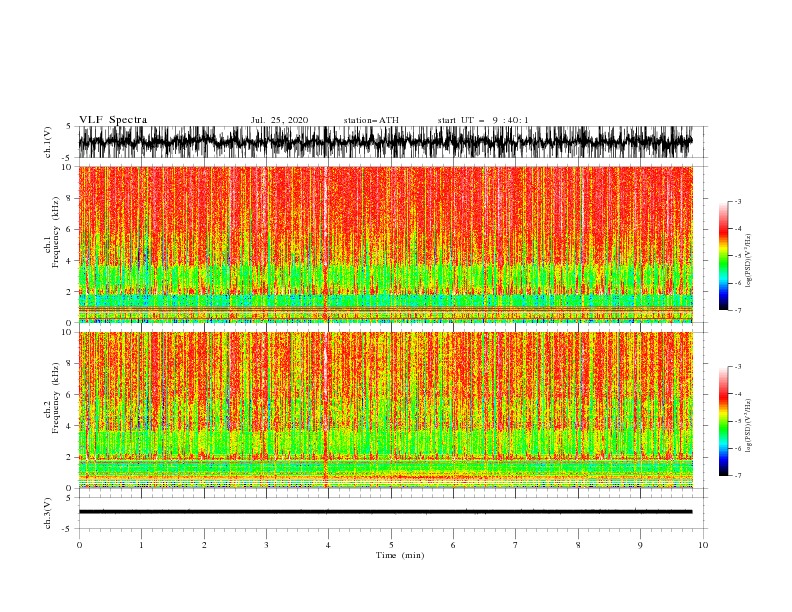Click the 'ch.3(V)' waveform axis label
The image size is (792, 612).
click(x=48, y=513)
